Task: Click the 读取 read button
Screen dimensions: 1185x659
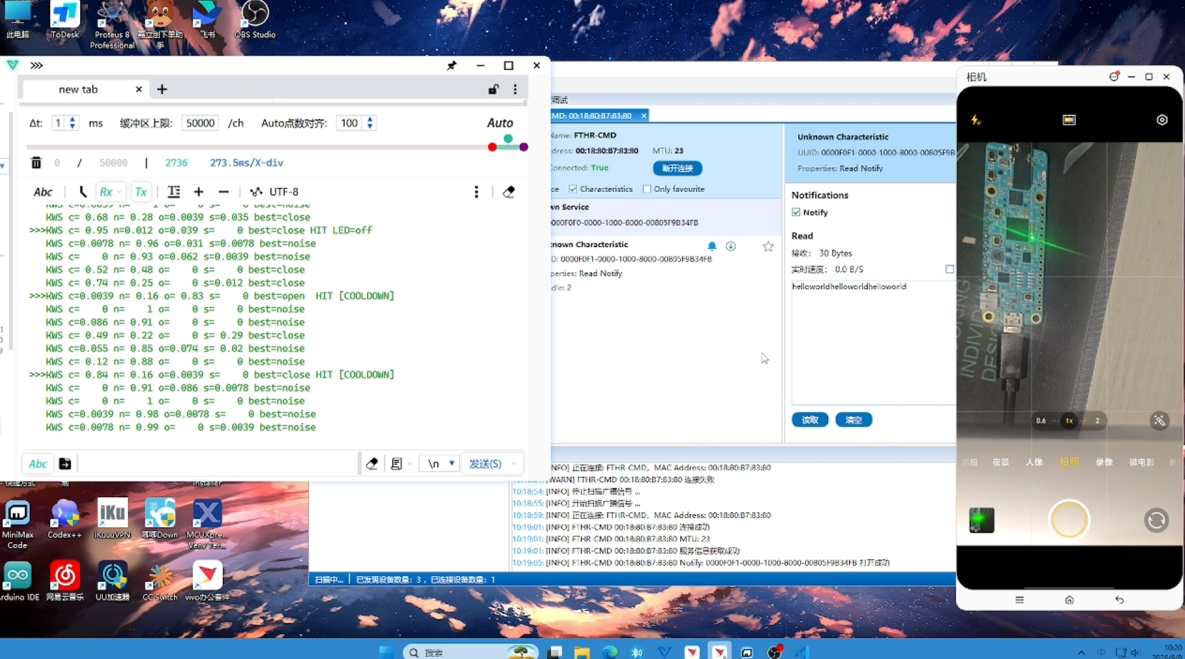Action: point(809,420)
